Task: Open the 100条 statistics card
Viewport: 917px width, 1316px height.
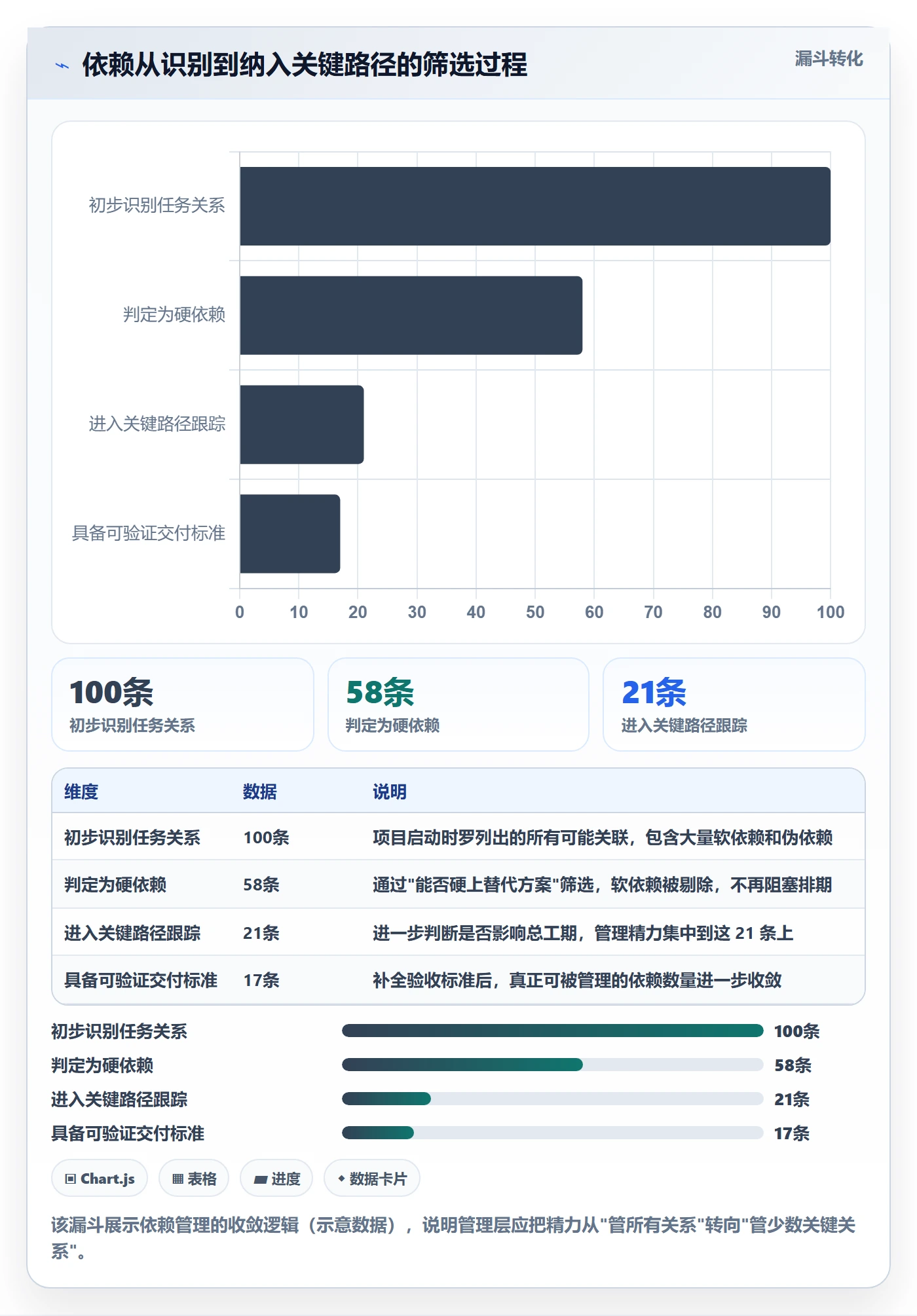Action: [x=183, y=704]
